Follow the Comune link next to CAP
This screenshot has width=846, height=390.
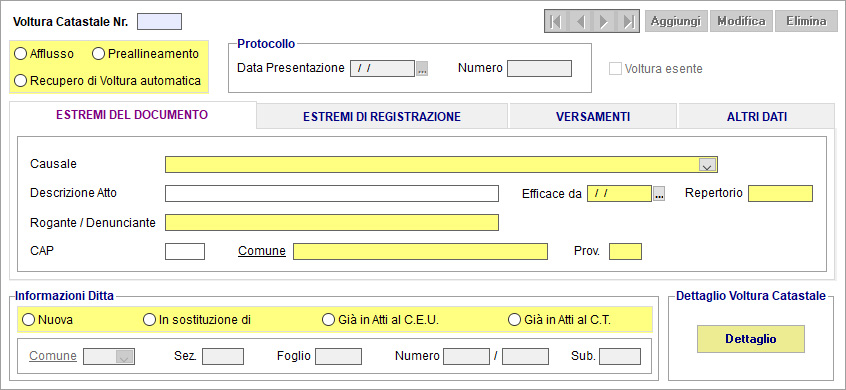262,251
